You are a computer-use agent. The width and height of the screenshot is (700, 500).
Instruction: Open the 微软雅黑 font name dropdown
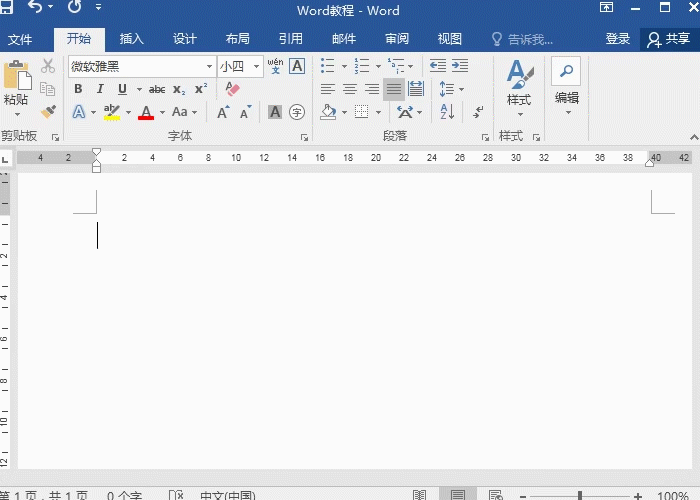[x=209, y=66]
